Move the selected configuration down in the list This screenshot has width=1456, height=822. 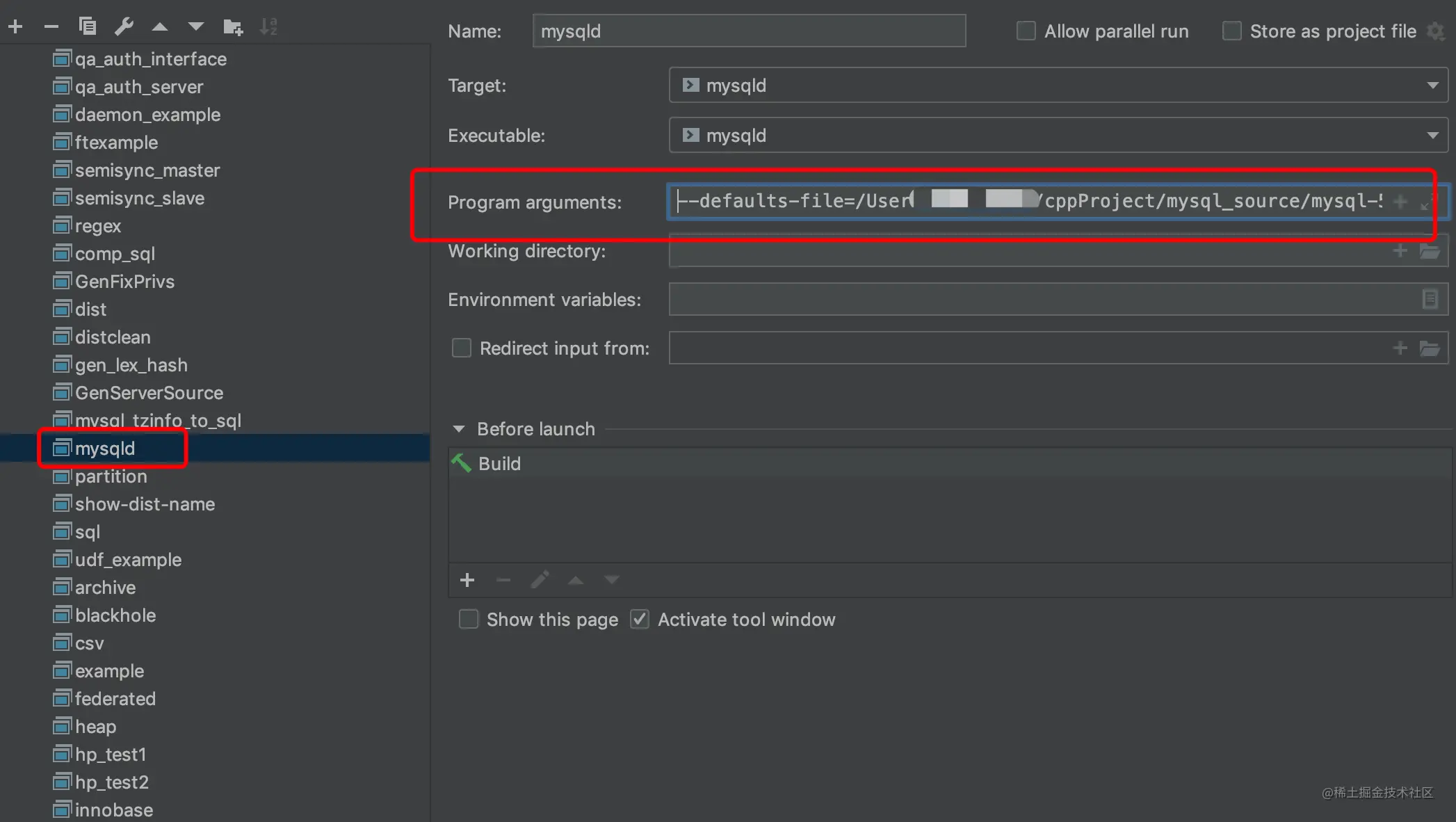[x=196, y=27]
